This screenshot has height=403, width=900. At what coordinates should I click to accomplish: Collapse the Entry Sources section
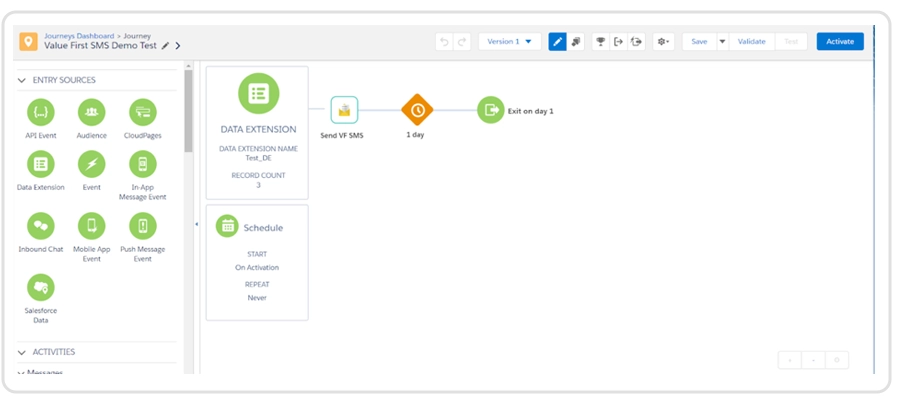[x=22, y=80]
